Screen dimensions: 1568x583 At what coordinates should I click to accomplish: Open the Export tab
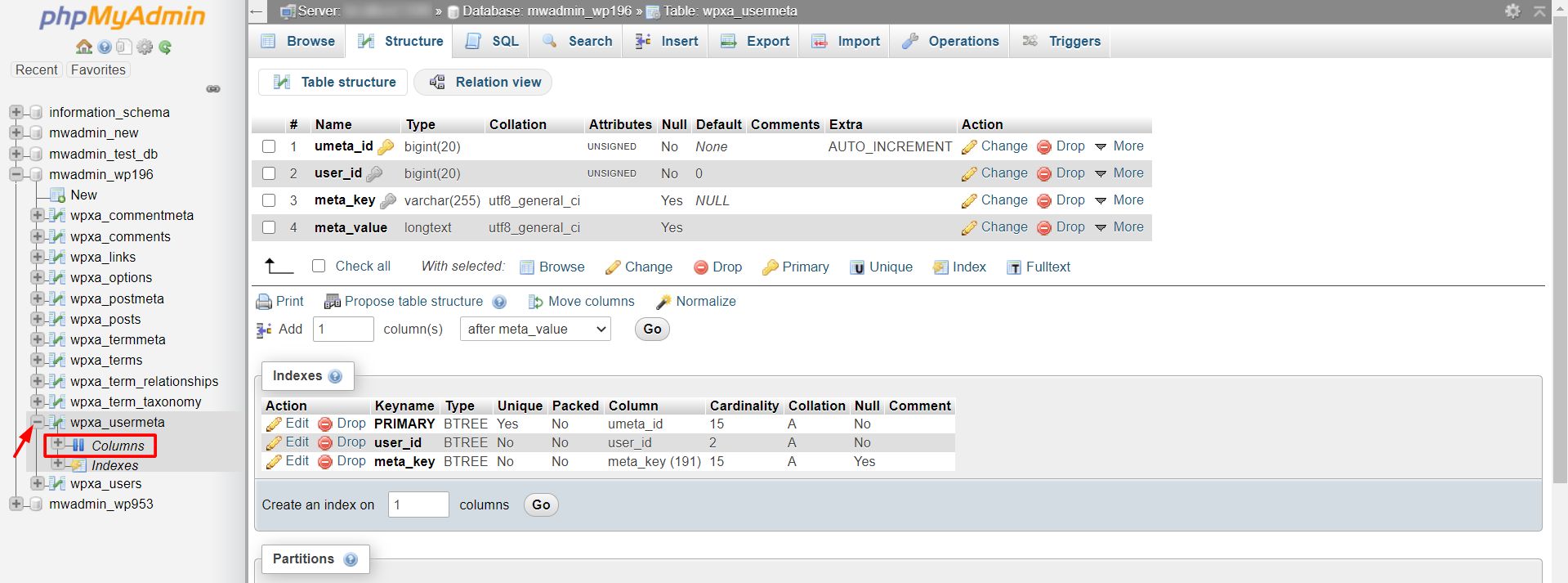click(755, 41)
